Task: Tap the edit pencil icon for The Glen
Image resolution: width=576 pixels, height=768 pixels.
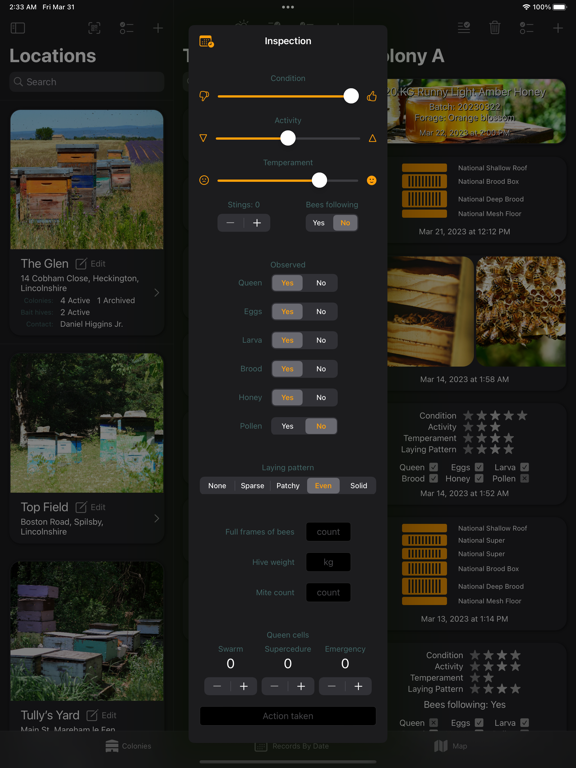Action: pos(81,264)
